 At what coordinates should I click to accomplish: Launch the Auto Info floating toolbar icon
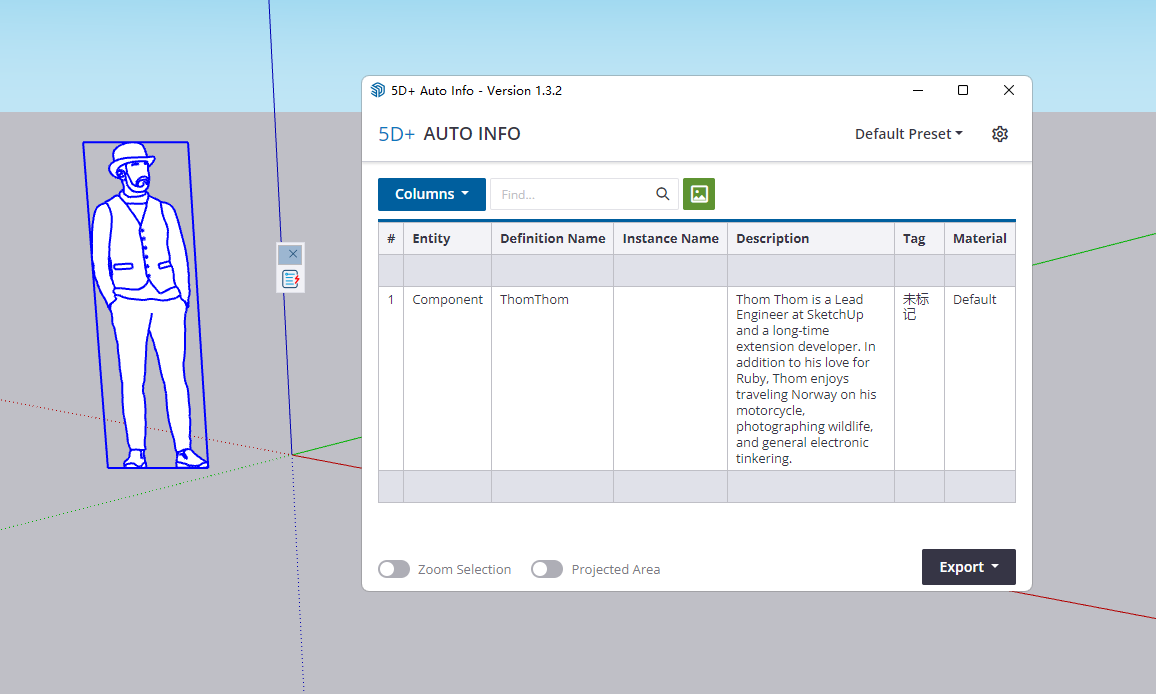point(290,279)
